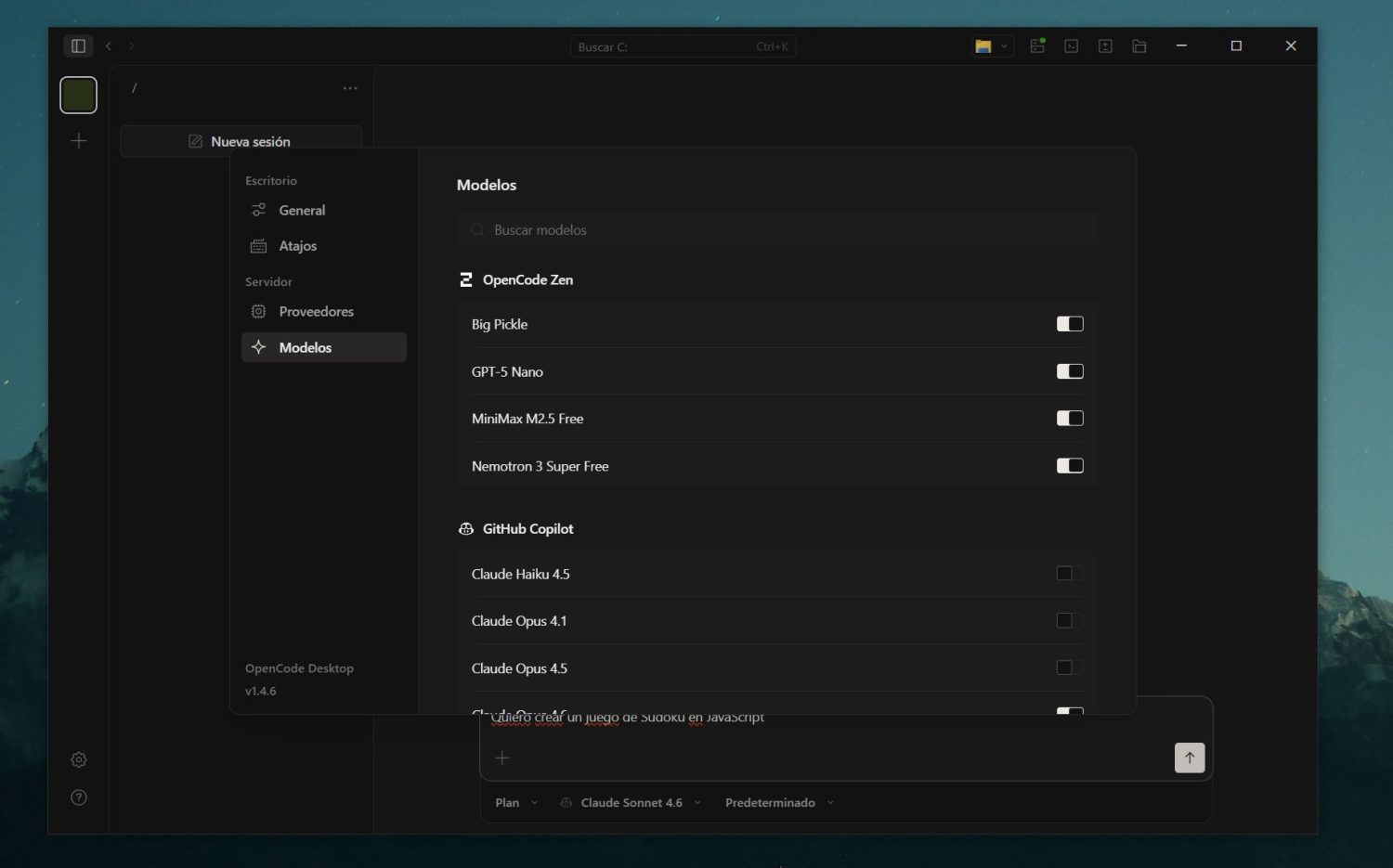Click the import box icon in the title bar
The height and width of the screenshot is (868, 1393).
click(x=1105, y=45)
